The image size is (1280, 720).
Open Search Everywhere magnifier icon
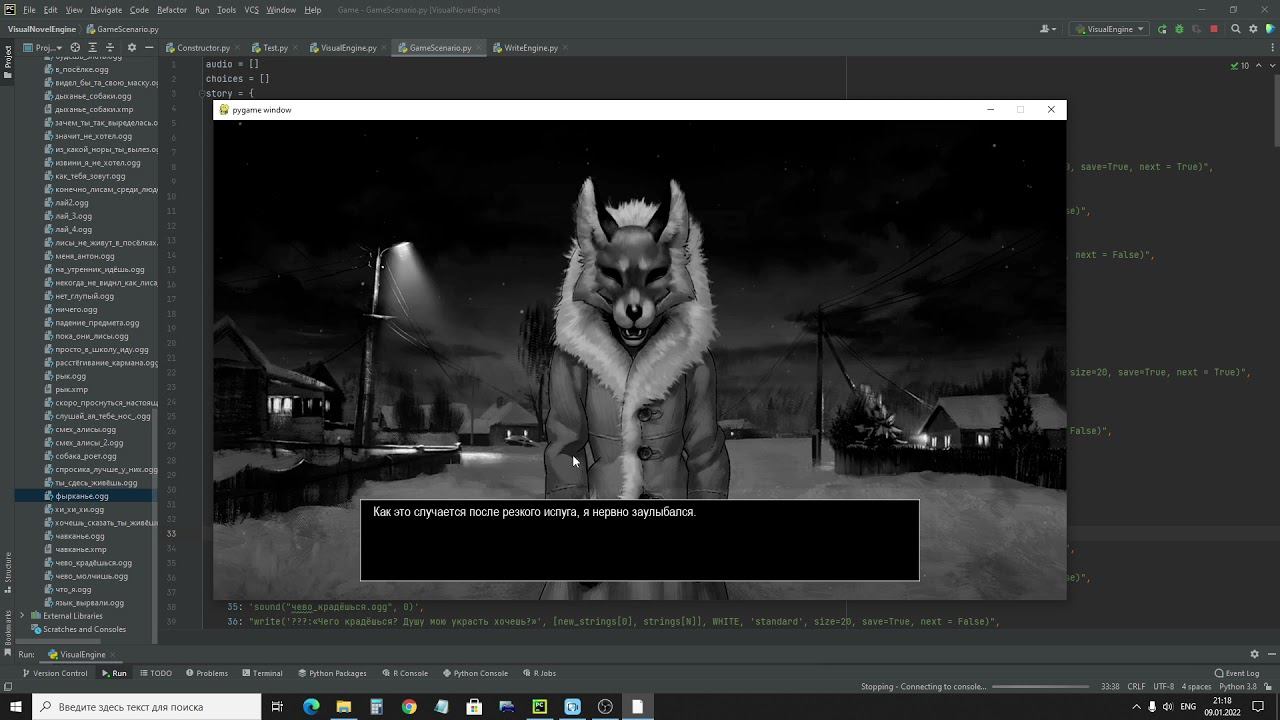coord(1236,30)
